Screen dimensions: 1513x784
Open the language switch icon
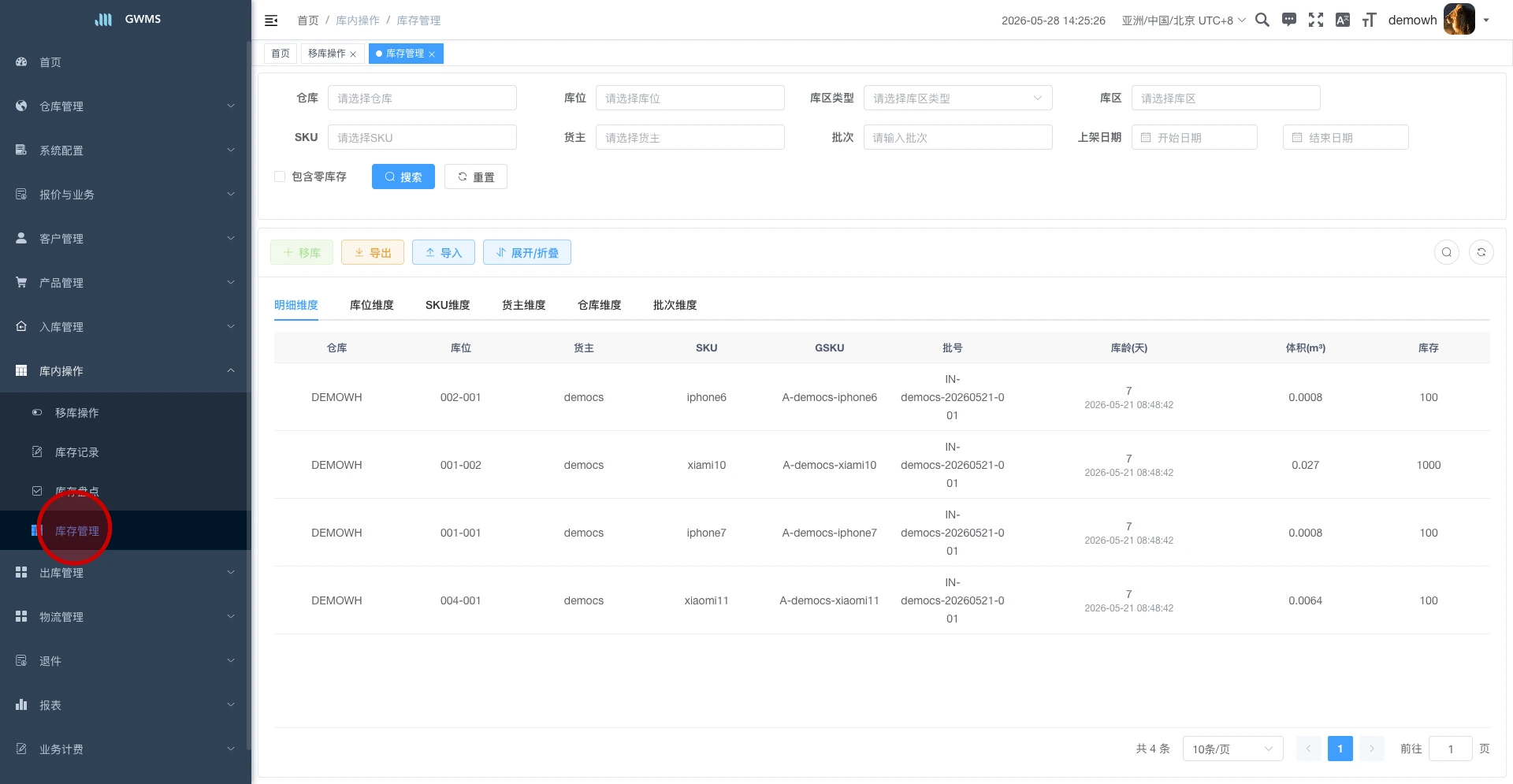pyautogui.click(x=1343, y=20)
